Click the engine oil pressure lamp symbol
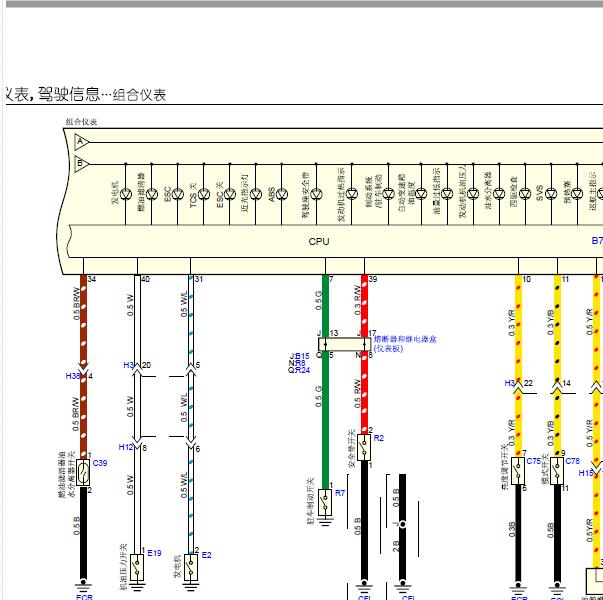Image resolution: width=603 pixels, height=600 pixels. click(473, 194)
